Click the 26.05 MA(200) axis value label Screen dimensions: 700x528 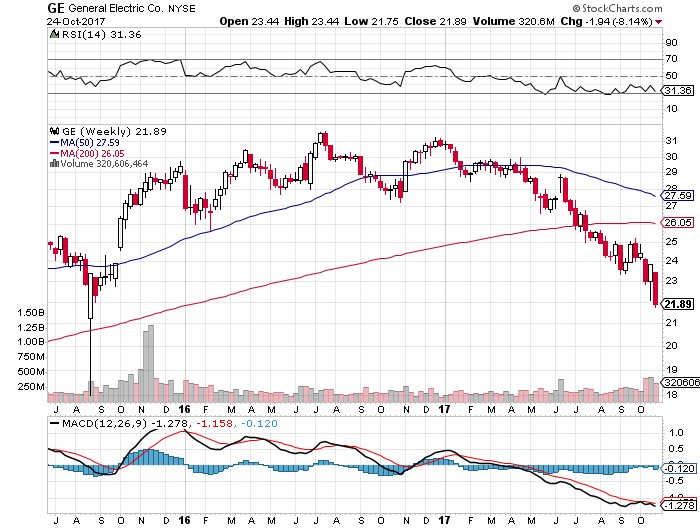677,223
